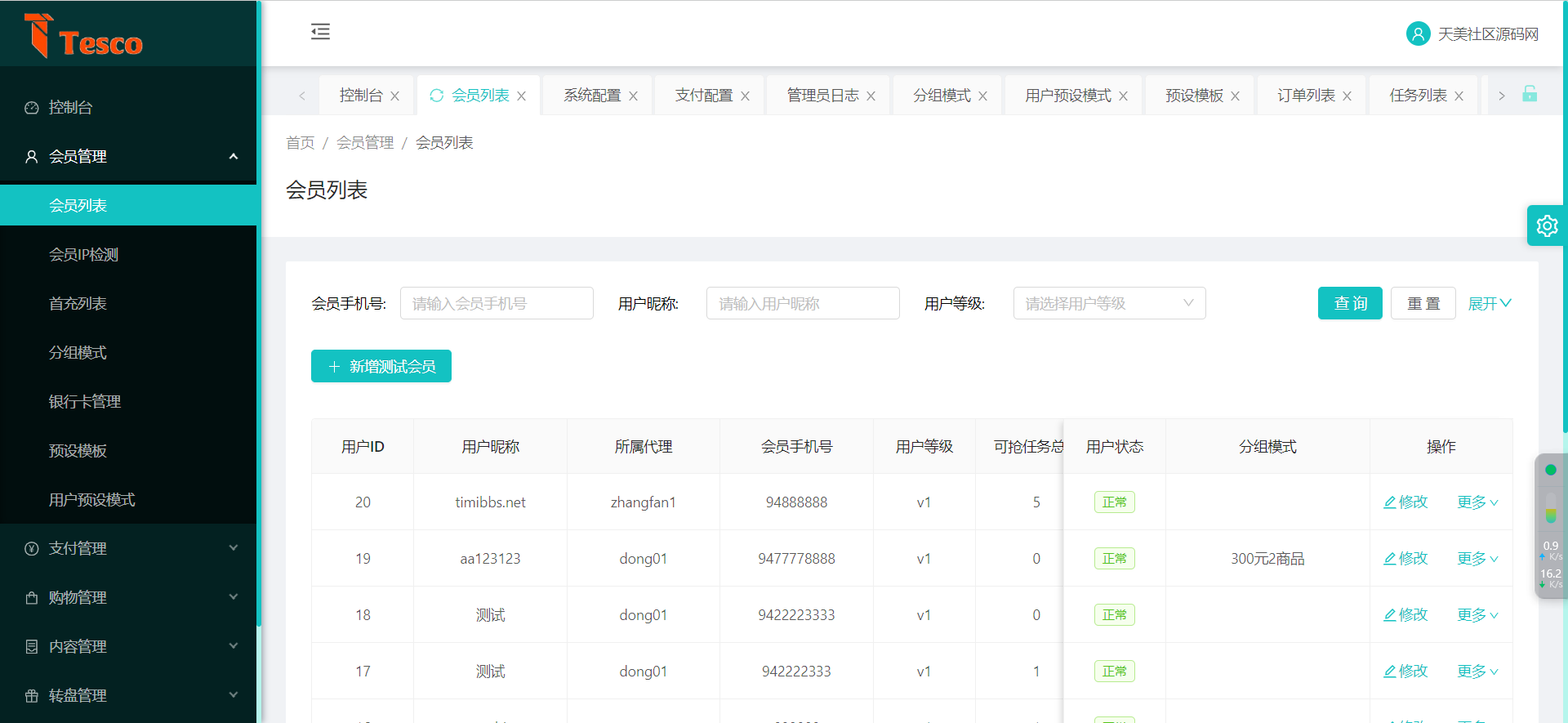Open the 用户等级 dropdown
This screenshot has height=723, width=1568.
click(x=1108, y=303)
